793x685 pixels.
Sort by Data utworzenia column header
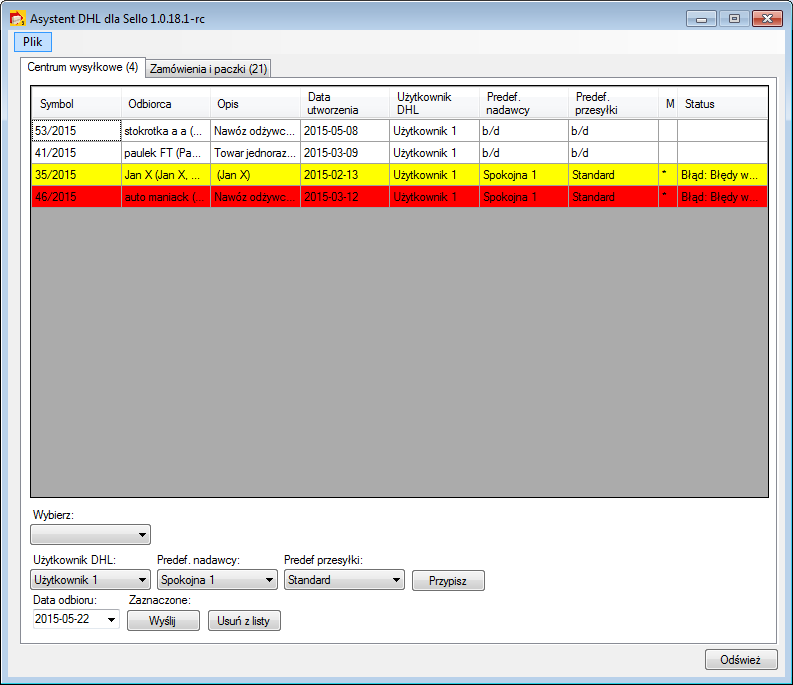(x=345, y=104)
